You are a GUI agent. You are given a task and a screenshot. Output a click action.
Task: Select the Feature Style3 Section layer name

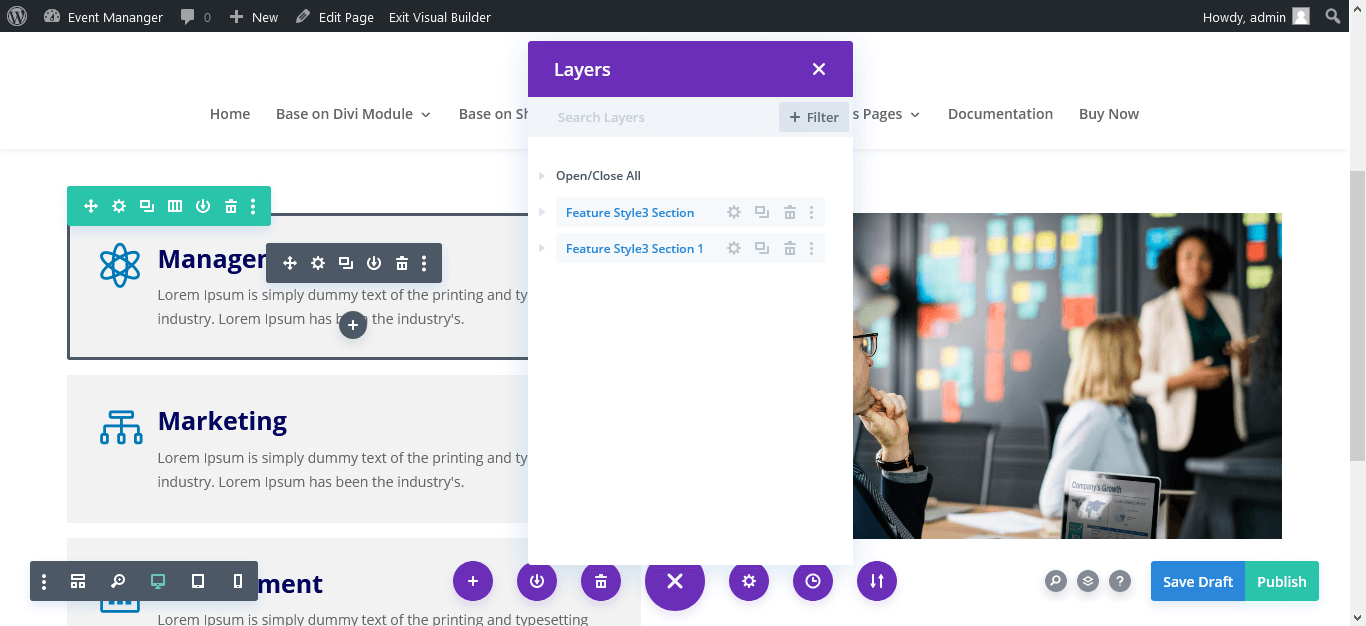click(x=630, y=213)
